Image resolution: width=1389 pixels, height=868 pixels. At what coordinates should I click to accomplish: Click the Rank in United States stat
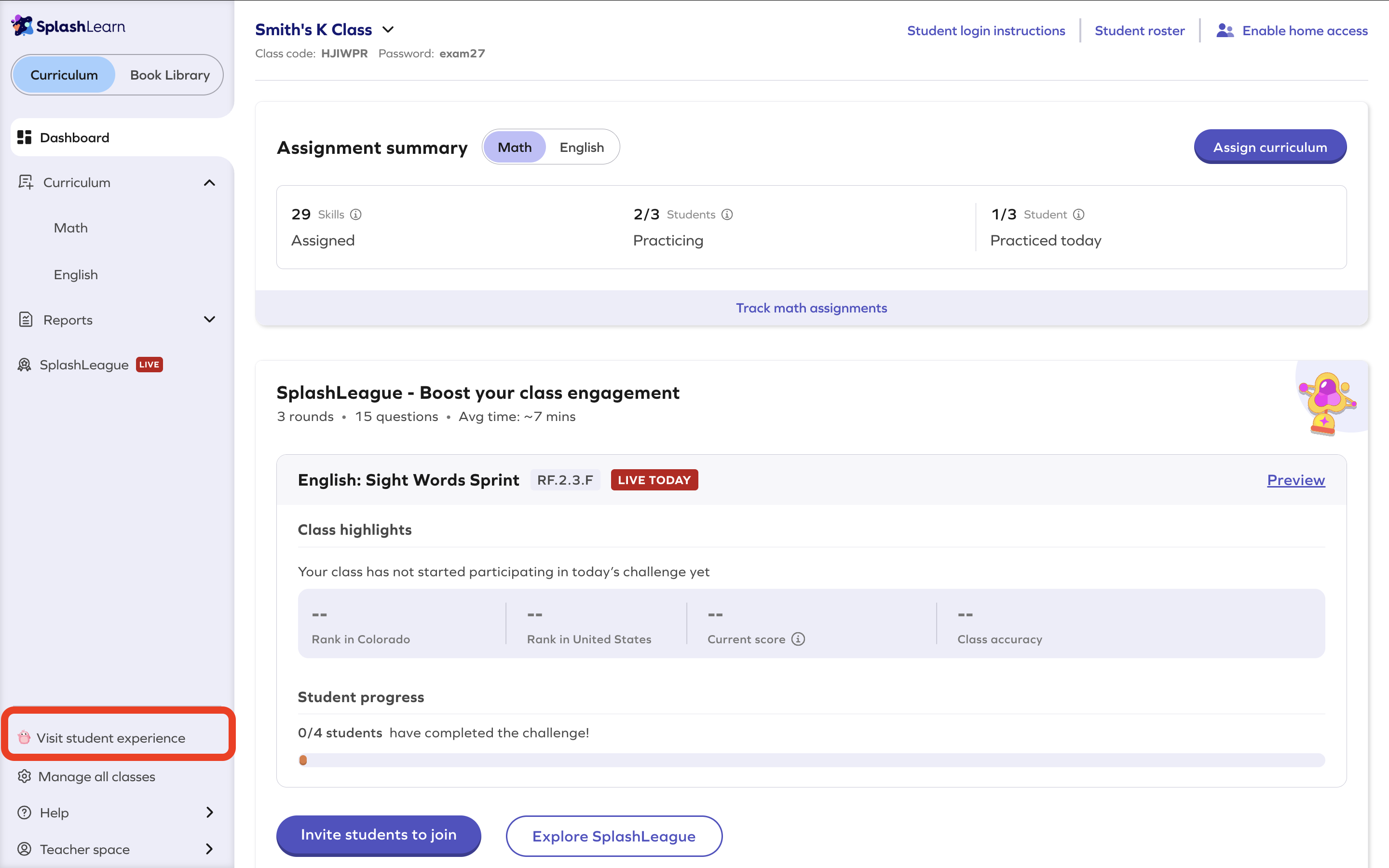(x=589, y=626)
